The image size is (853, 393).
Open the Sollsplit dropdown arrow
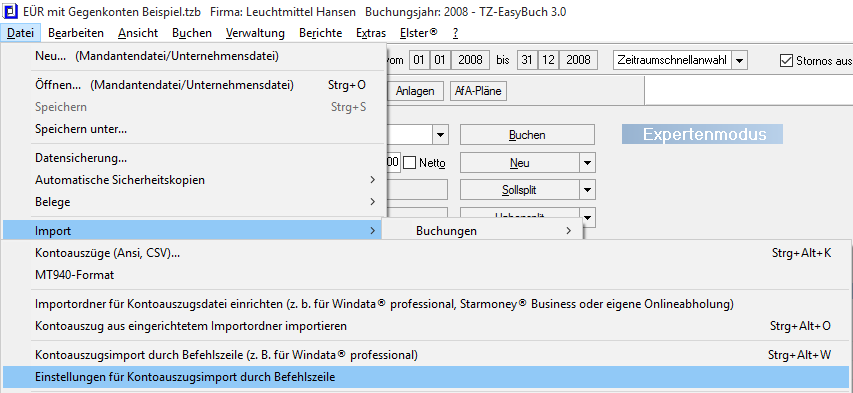588,190
